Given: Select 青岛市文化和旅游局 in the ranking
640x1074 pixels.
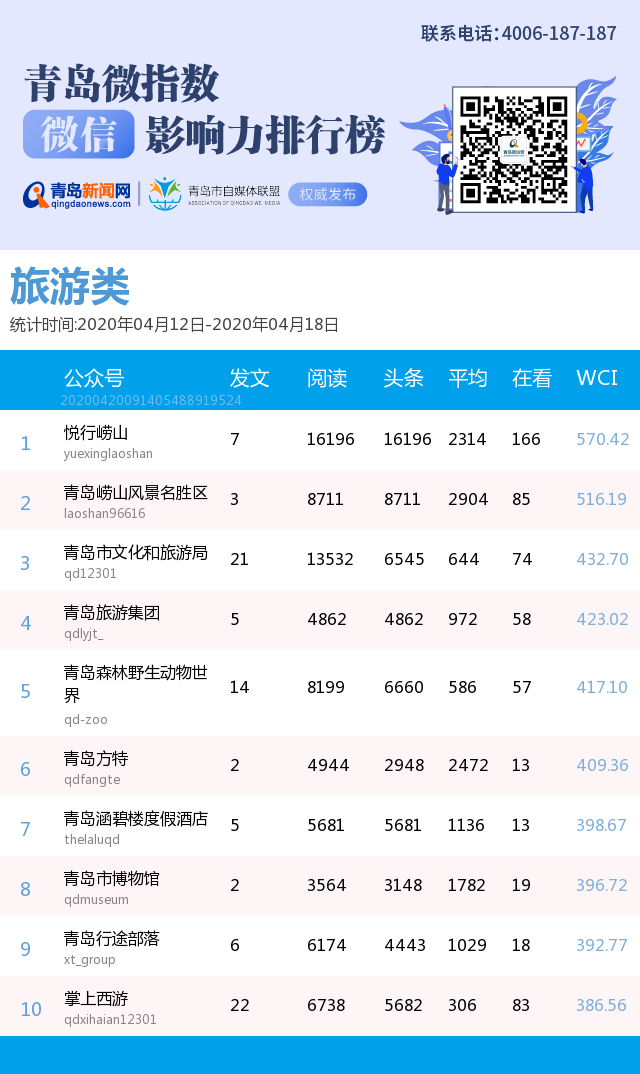Looking at the screenshot, I should click(x=136, y=553).
